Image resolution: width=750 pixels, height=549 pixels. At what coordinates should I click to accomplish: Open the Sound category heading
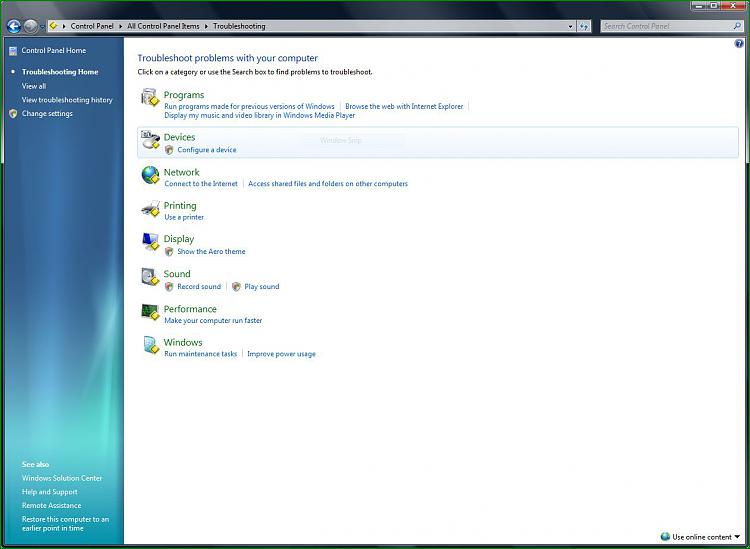[177, 274]
